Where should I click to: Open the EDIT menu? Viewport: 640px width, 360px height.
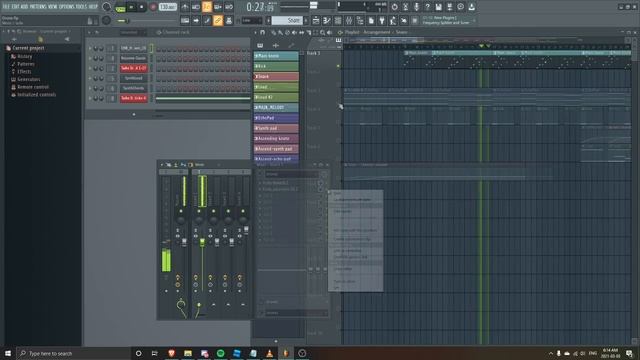pos(16,7)
